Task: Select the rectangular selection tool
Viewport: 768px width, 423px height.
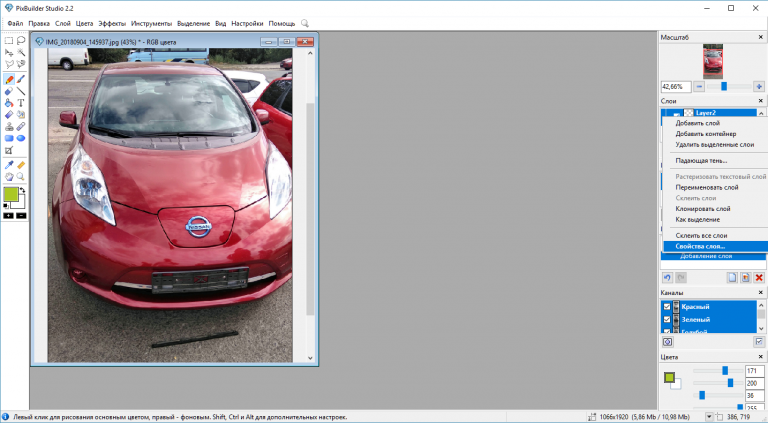Action: (x=9, y=41)
